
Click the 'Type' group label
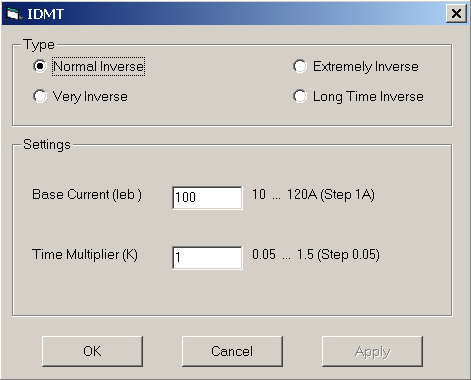pos(39,45)
